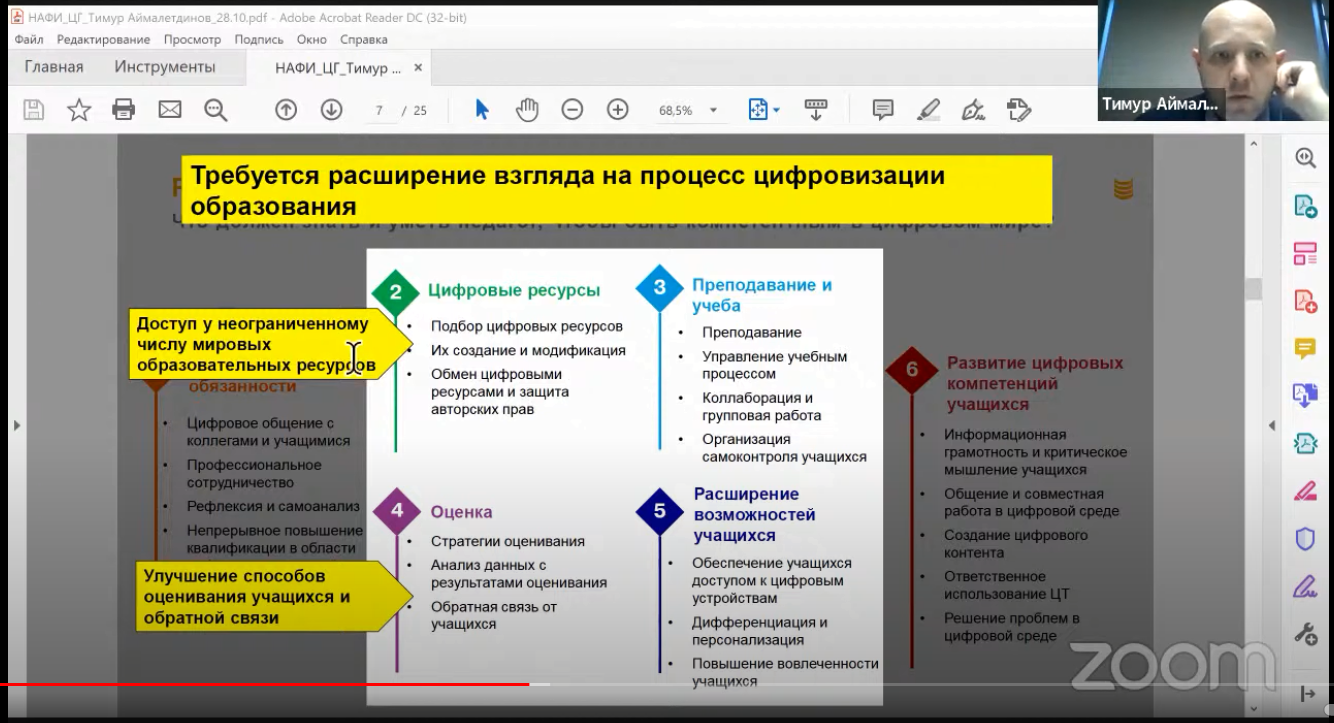Go to next page with down arrow
1334x723 pixels.
(x=331, y=110)
